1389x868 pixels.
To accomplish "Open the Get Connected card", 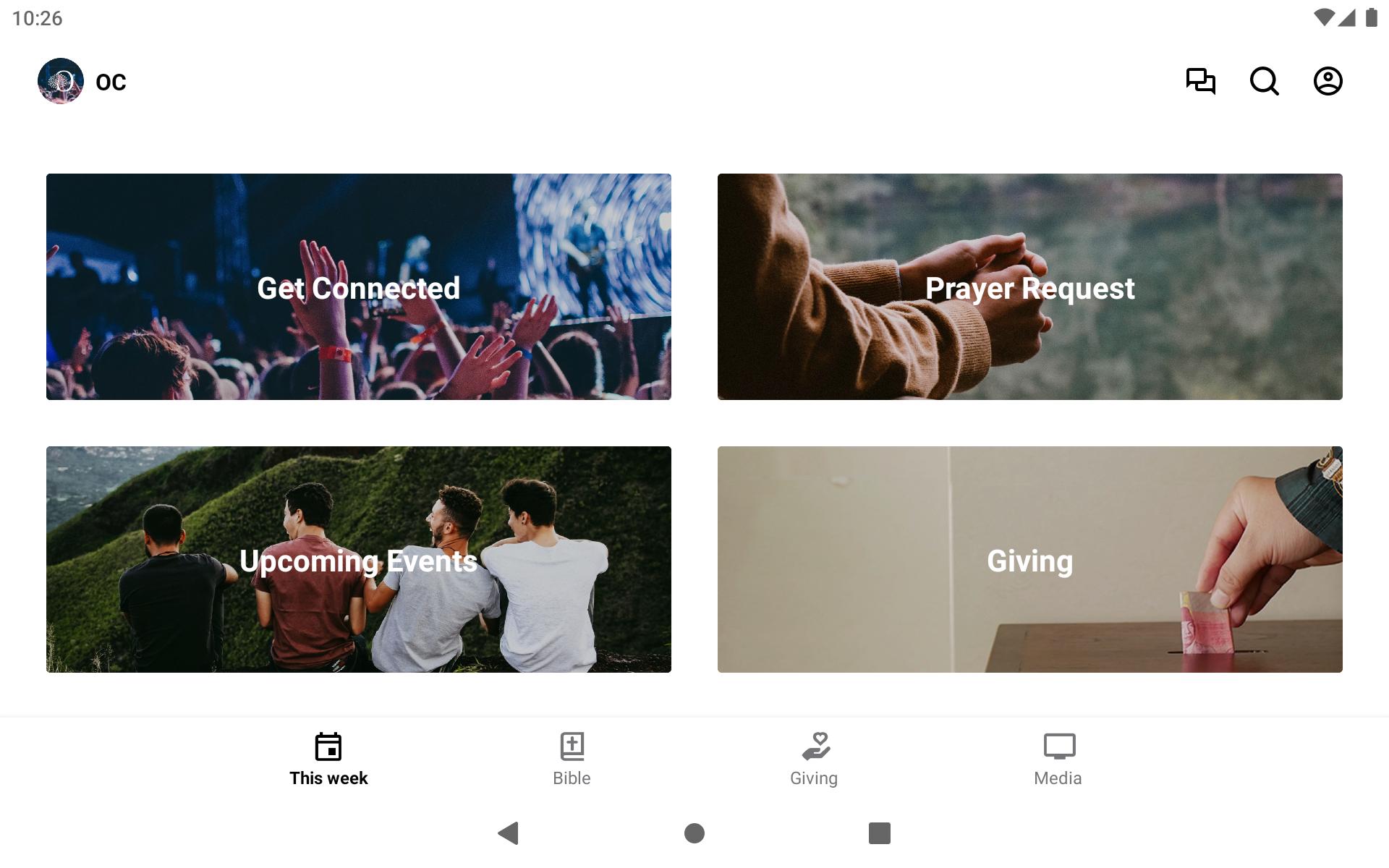I will [359, 286].
